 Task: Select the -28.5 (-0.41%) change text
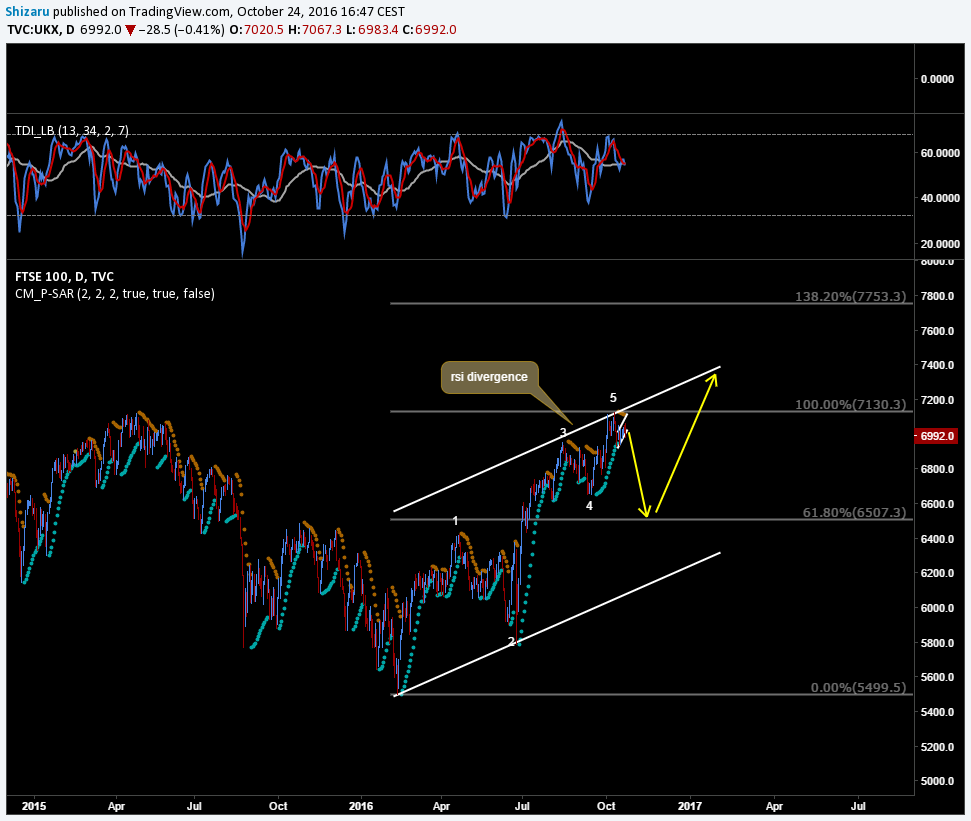point(181,30)
